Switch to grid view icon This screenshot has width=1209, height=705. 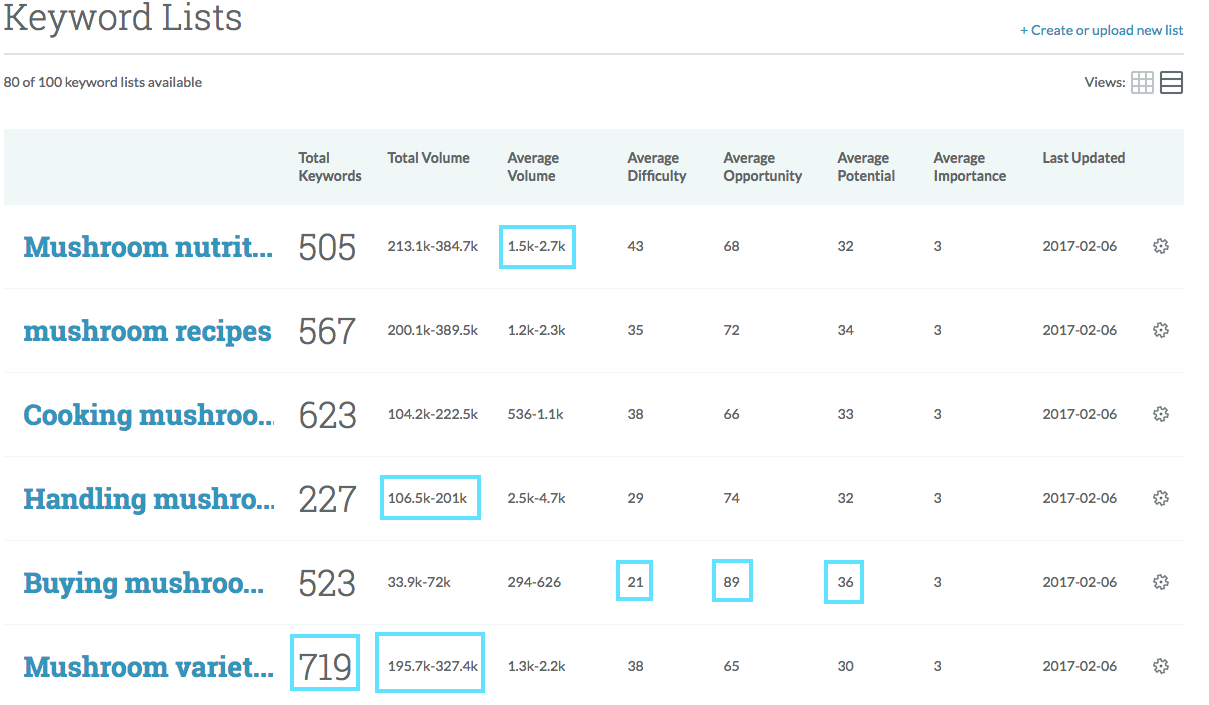[1142, 83]
